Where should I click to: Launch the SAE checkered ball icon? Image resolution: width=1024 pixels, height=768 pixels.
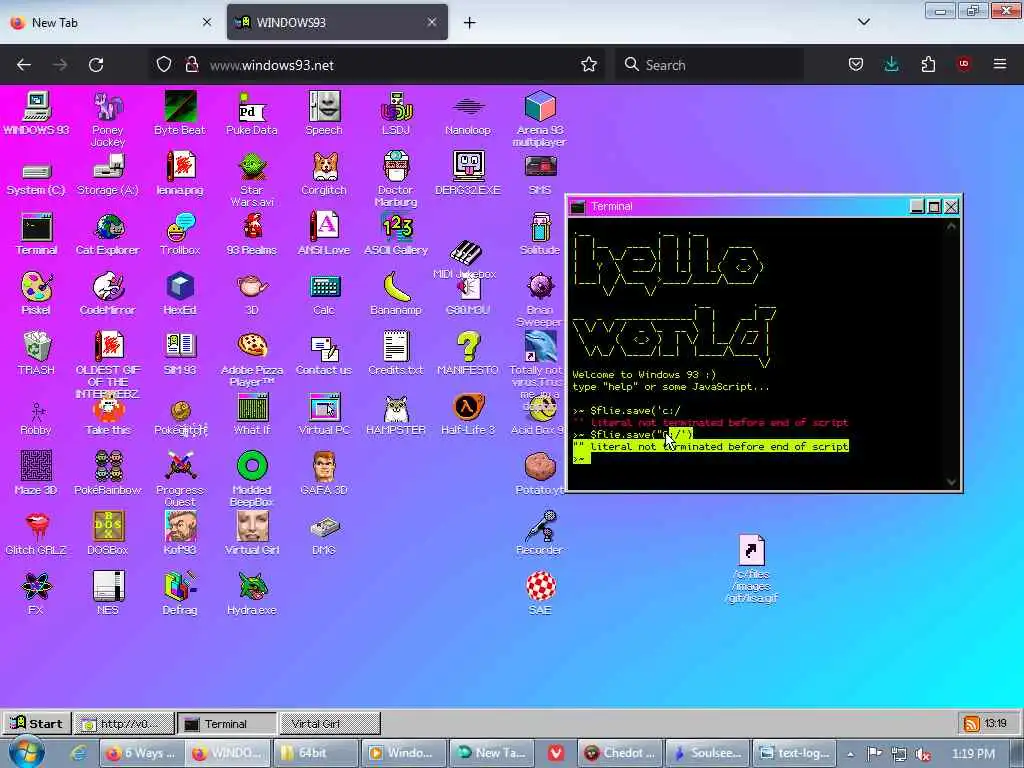pos(539,593)
